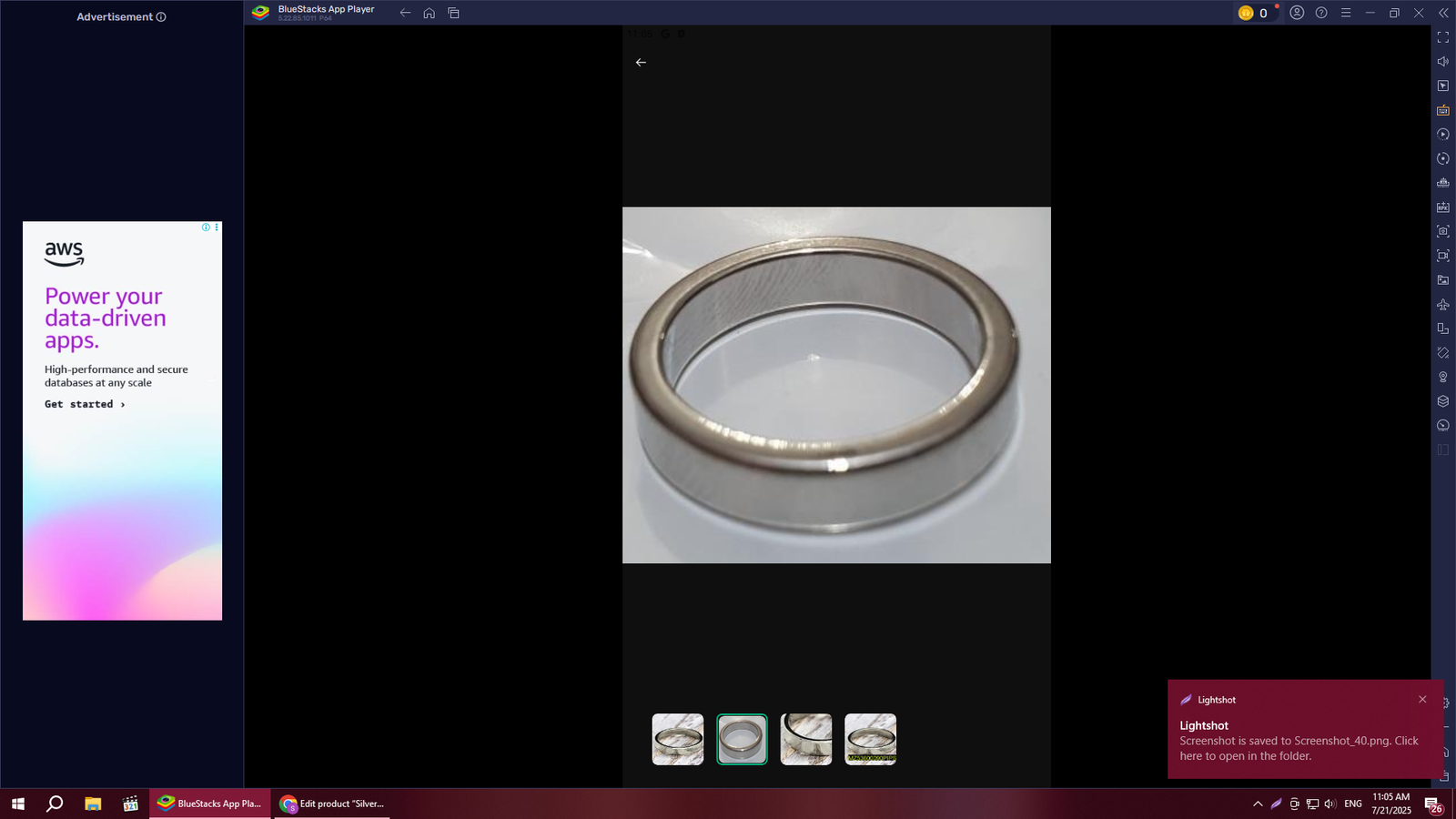Image resolution: width=1456 pixels, height=819 pixels.
Task: Select the first ring thumbnail
Action: pyautogui.click(x=678, y=739)
